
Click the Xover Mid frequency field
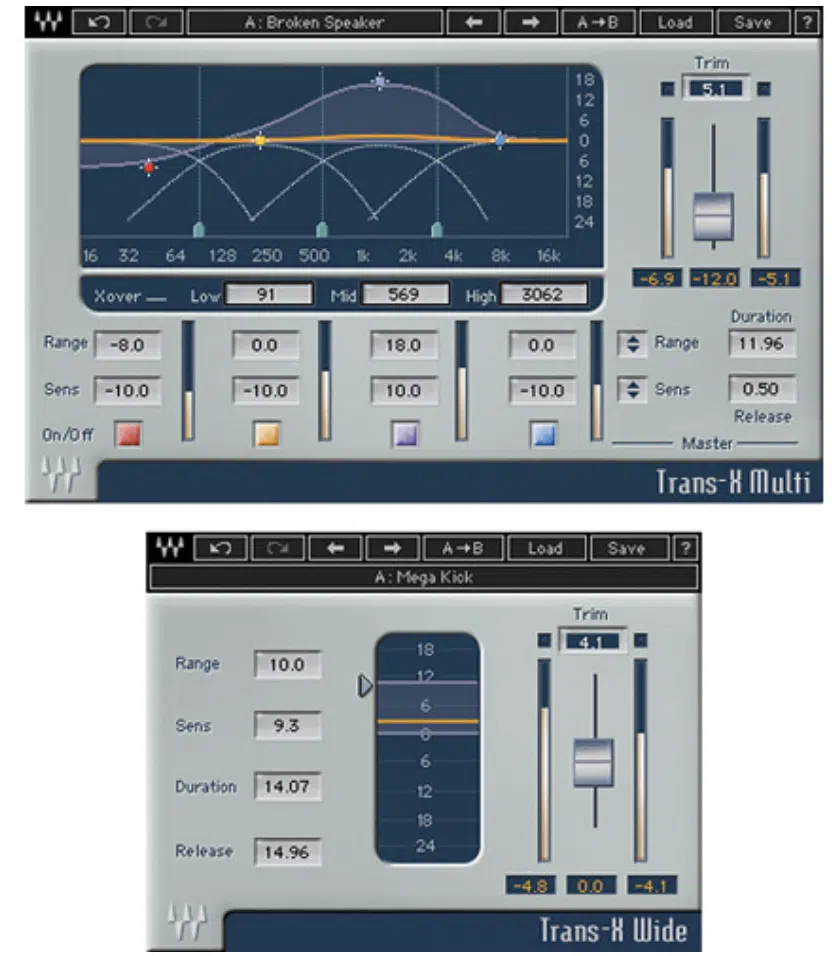click(405, 294)
